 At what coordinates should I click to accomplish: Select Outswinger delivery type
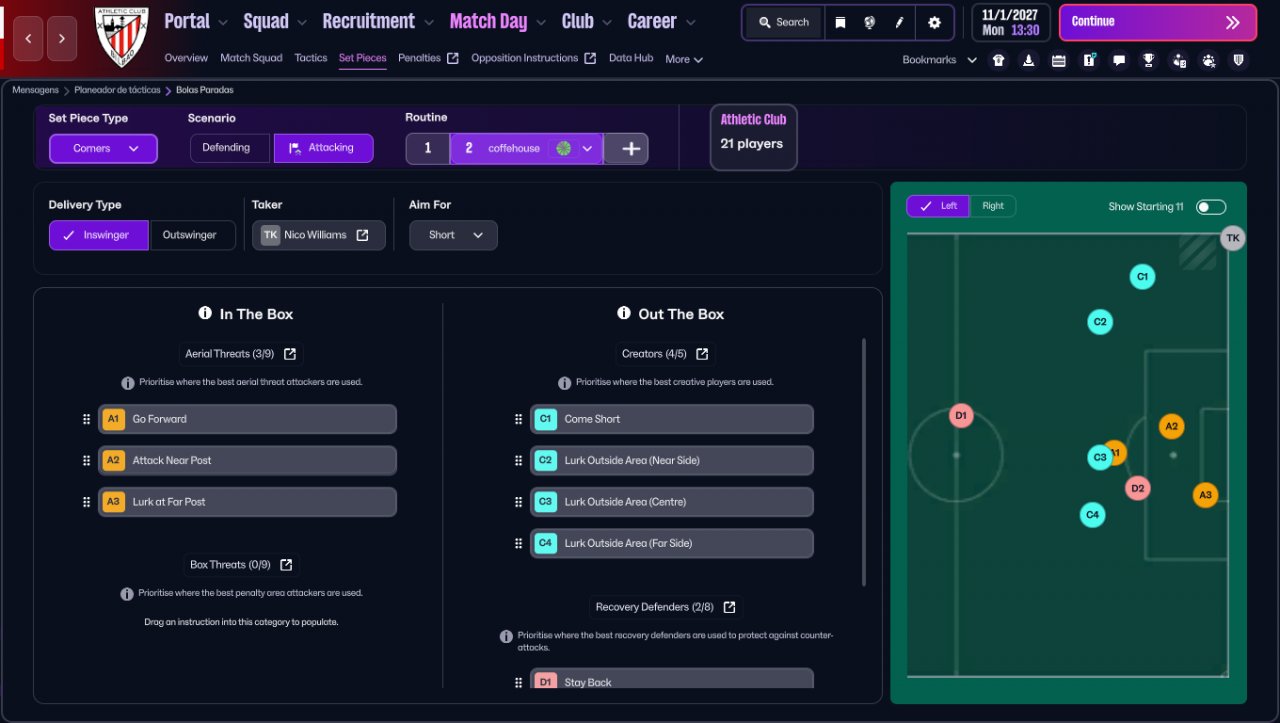click(x=191, y=235)
